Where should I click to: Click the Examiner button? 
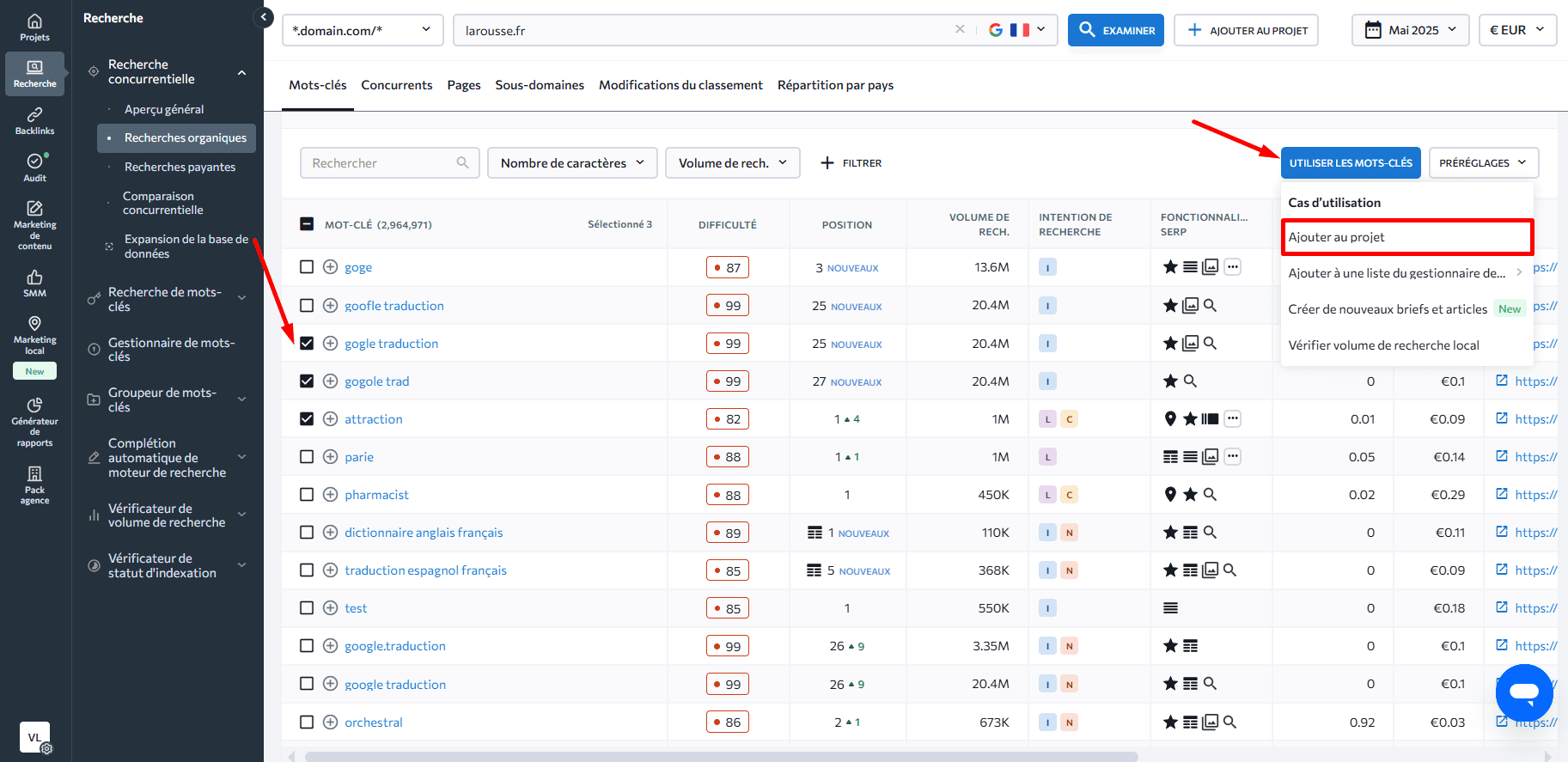(x=1116, y=30)
